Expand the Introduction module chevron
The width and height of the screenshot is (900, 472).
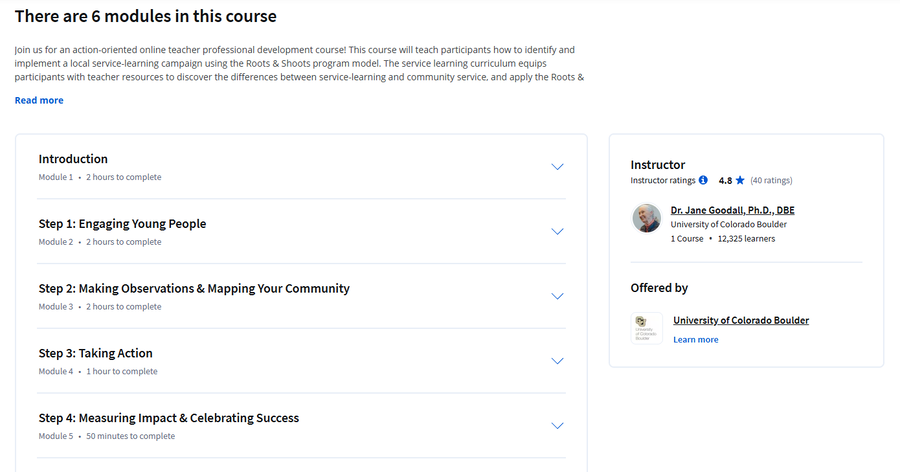pos(557,167)
